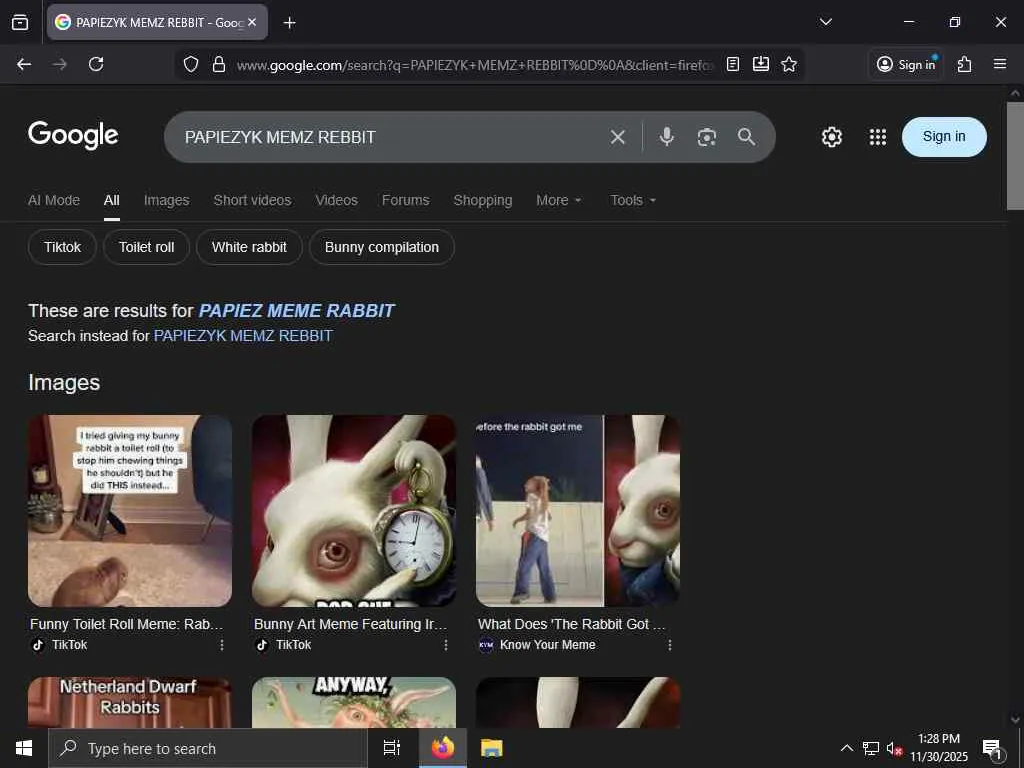The image size is (1024, 768).
Task: Open the Short videos tab
Action: click(x=252, y=200)
